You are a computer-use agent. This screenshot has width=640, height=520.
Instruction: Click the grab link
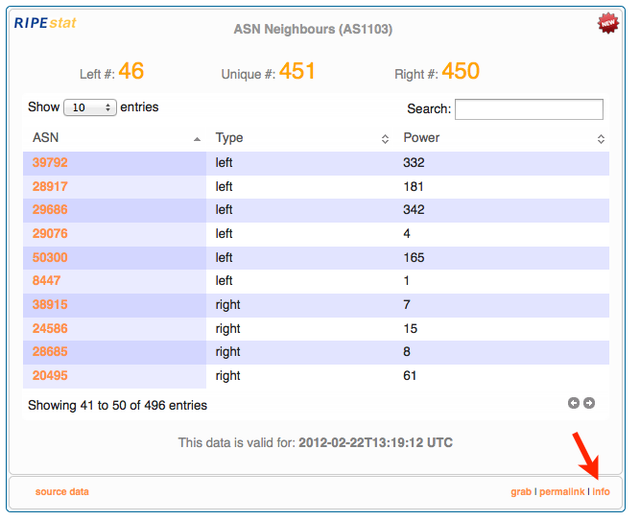point(521,492)
